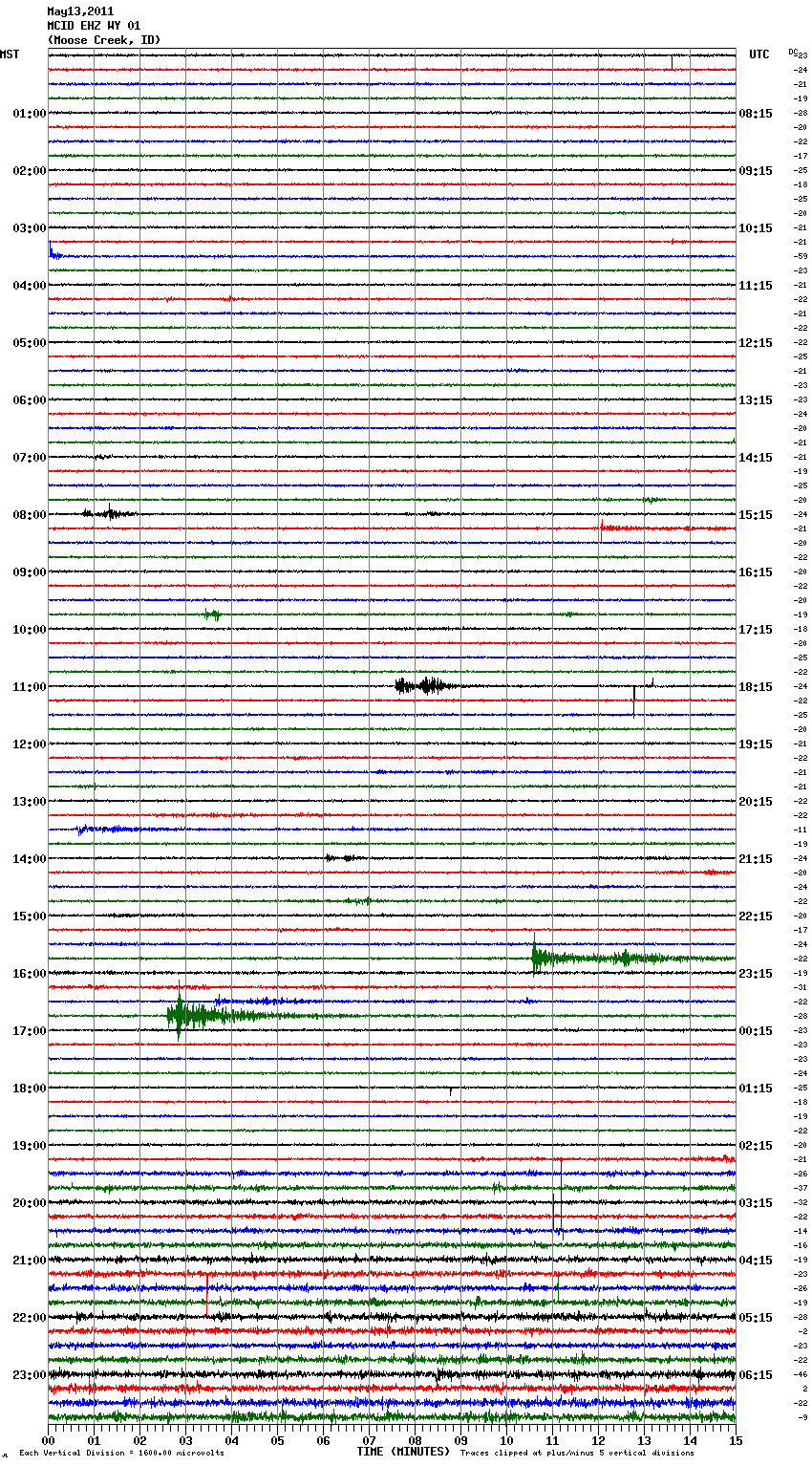Click the 18:15 UTC time label
Viewport: 812px width, 1466px height.
(x=756, y=687)
